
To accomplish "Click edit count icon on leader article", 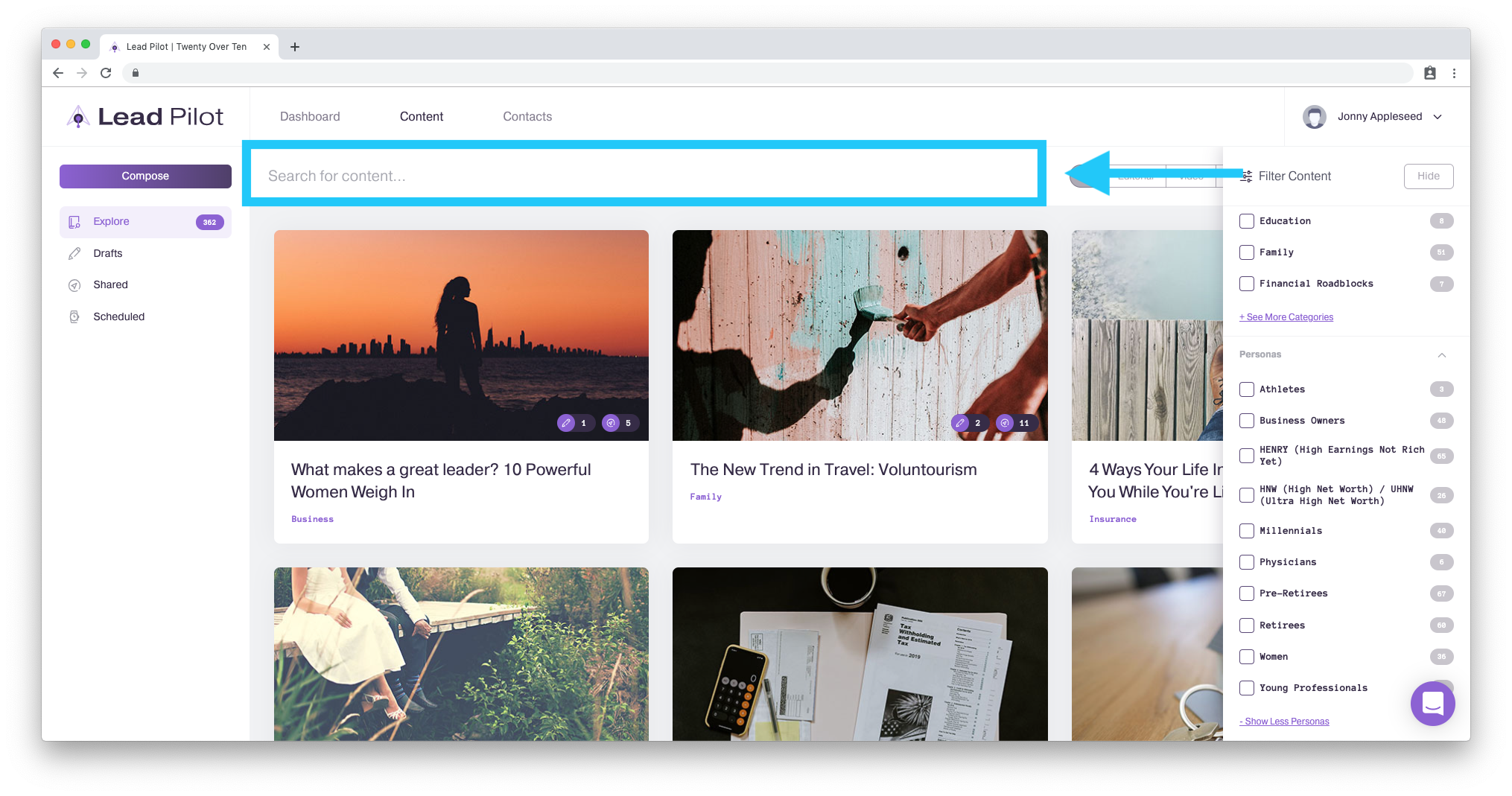I will click(x=567, y=423).
